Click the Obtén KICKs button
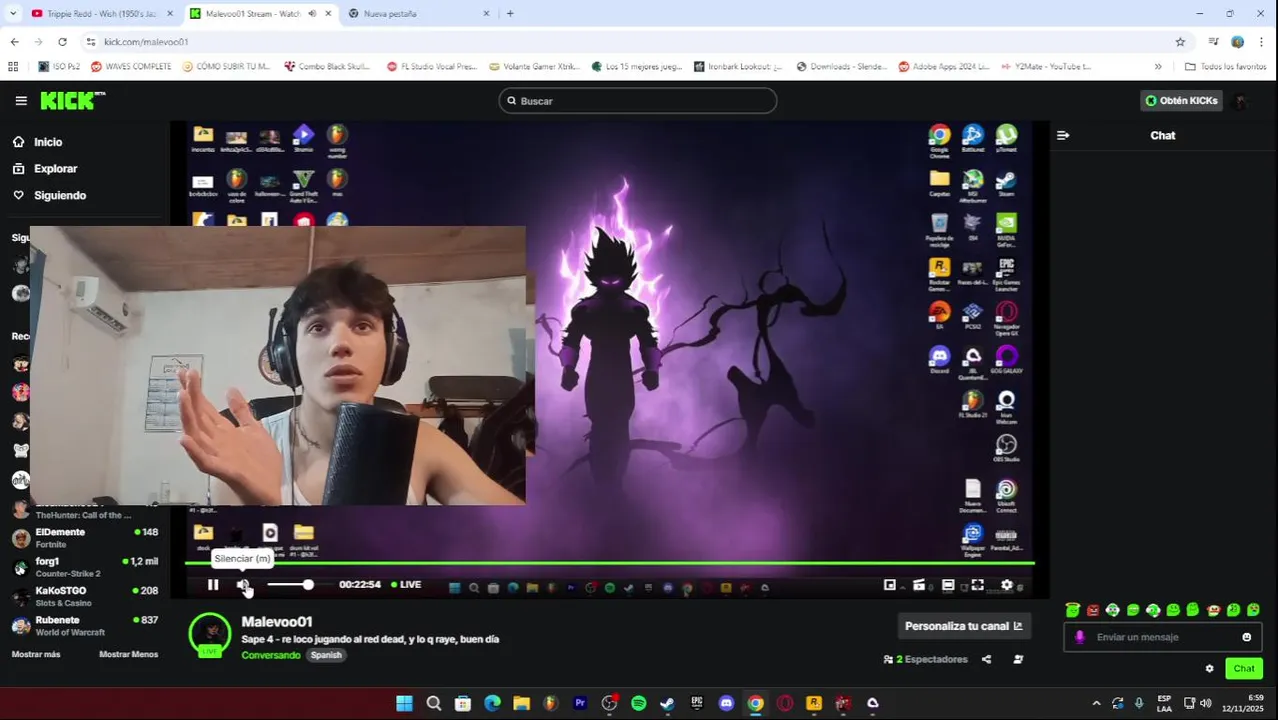 (x=1181, y=101)
